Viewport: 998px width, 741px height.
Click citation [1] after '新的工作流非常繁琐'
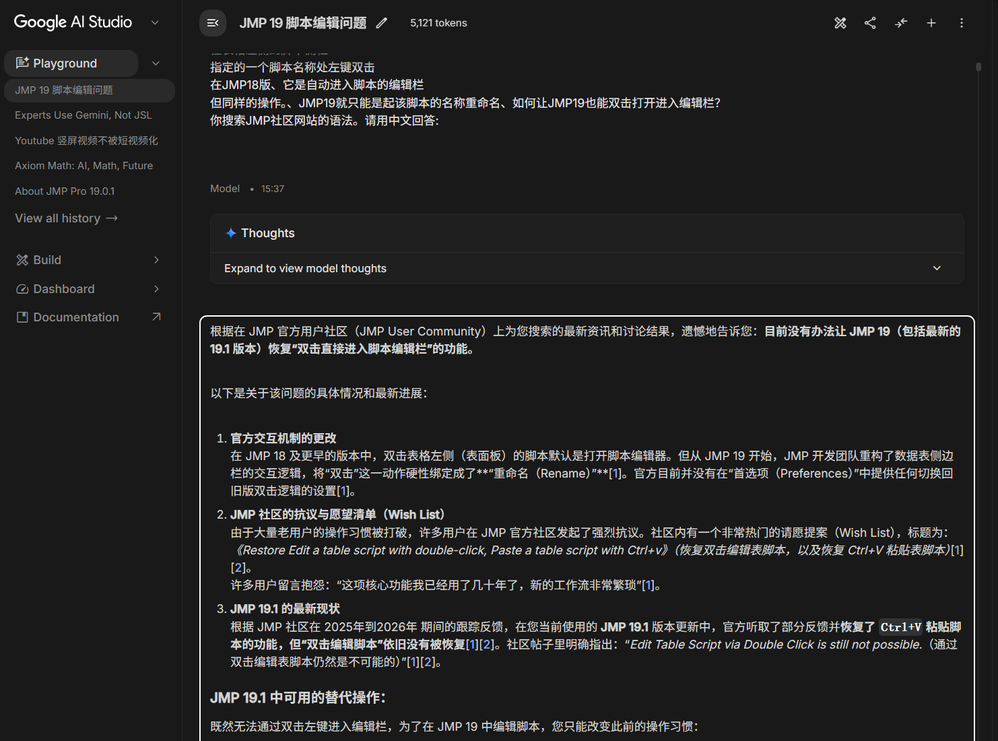click(648, 585)
